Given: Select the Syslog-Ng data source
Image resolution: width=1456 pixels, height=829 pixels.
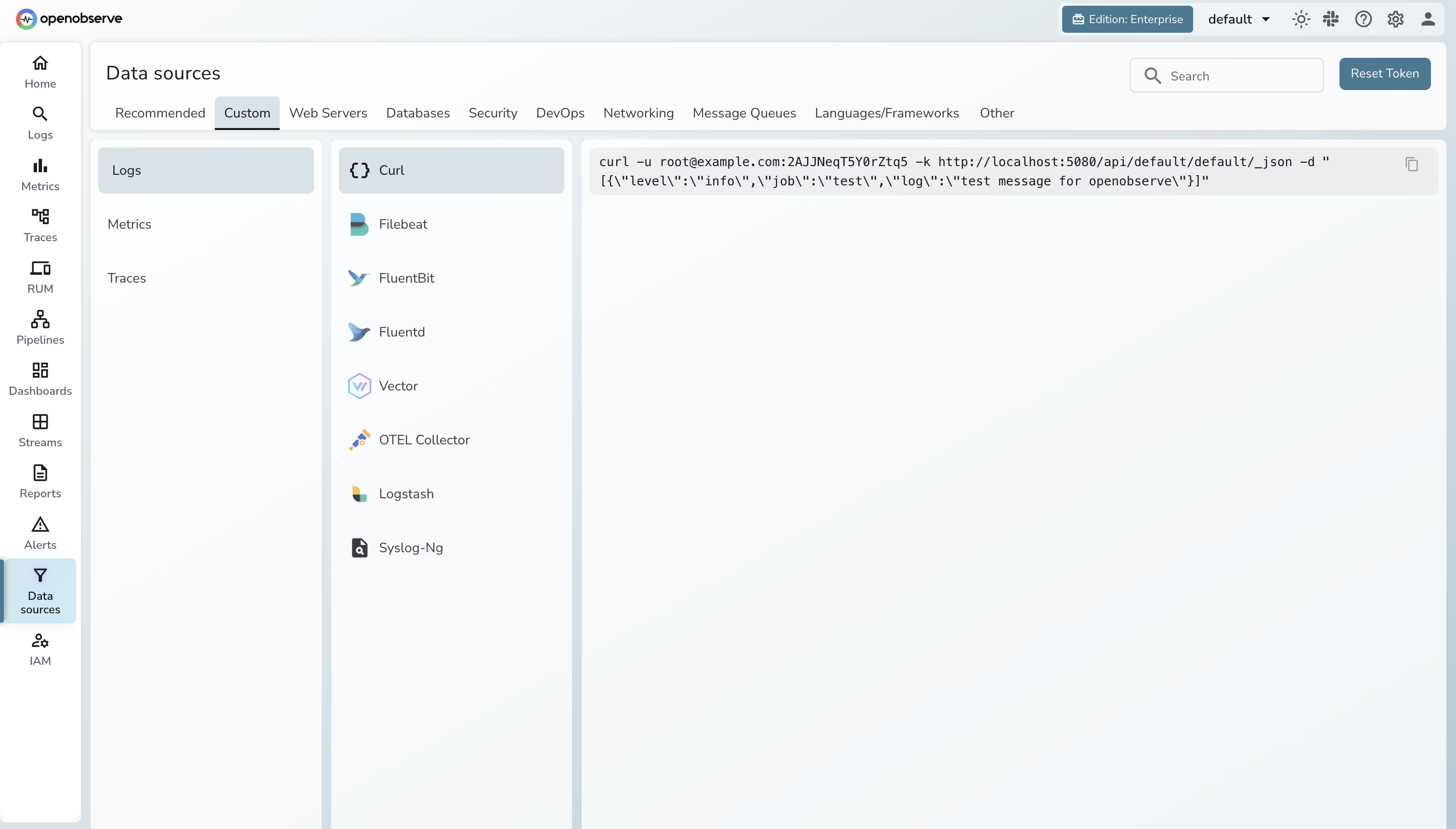Looking at the screenshot, I should tap(411, 547).
